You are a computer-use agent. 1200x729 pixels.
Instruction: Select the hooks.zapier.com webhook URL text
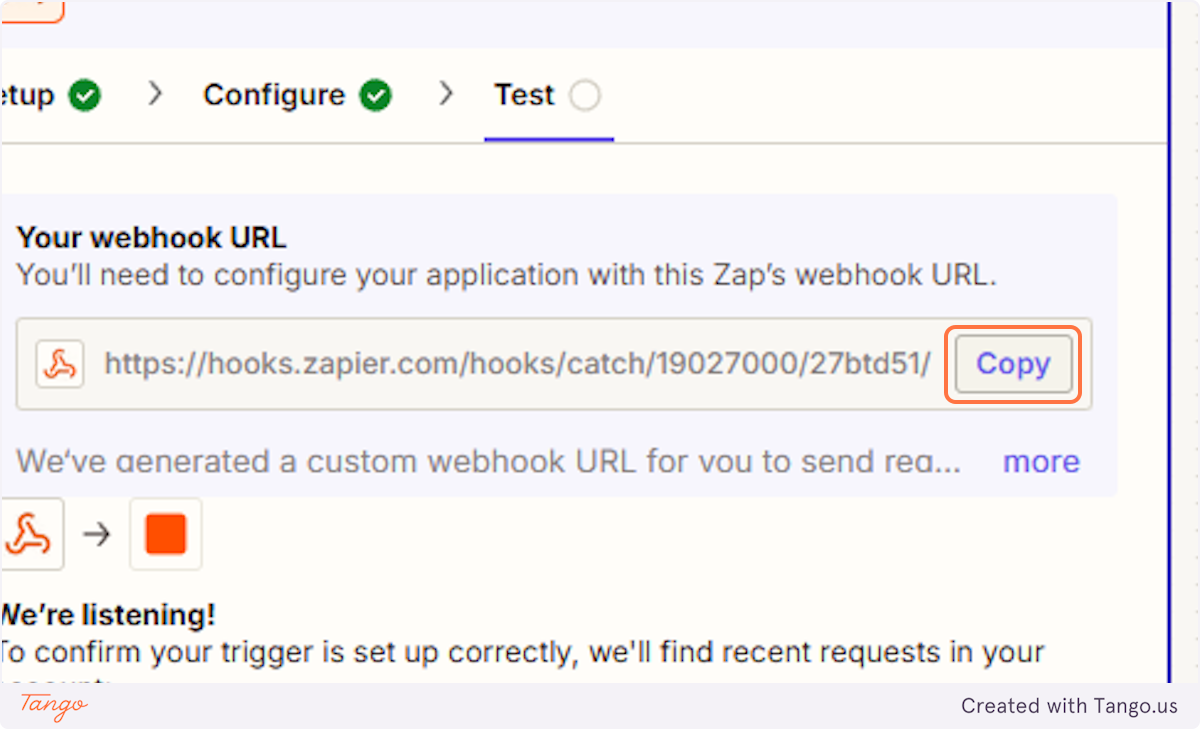coord(518,364)
